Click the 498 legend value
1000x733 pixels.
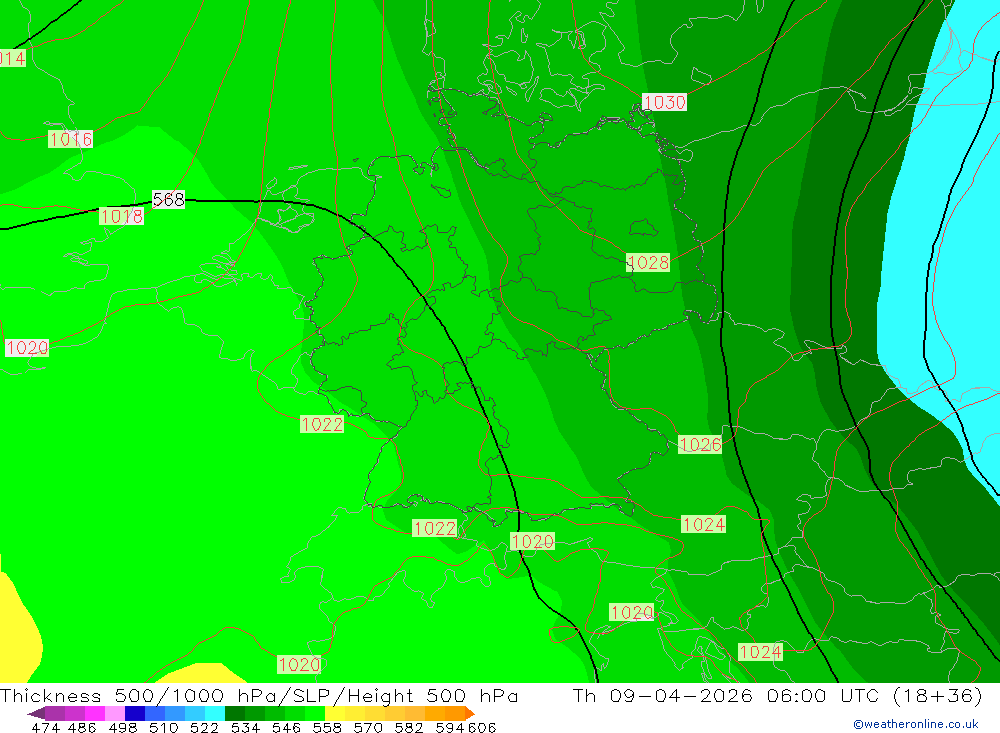coord(122,728)
